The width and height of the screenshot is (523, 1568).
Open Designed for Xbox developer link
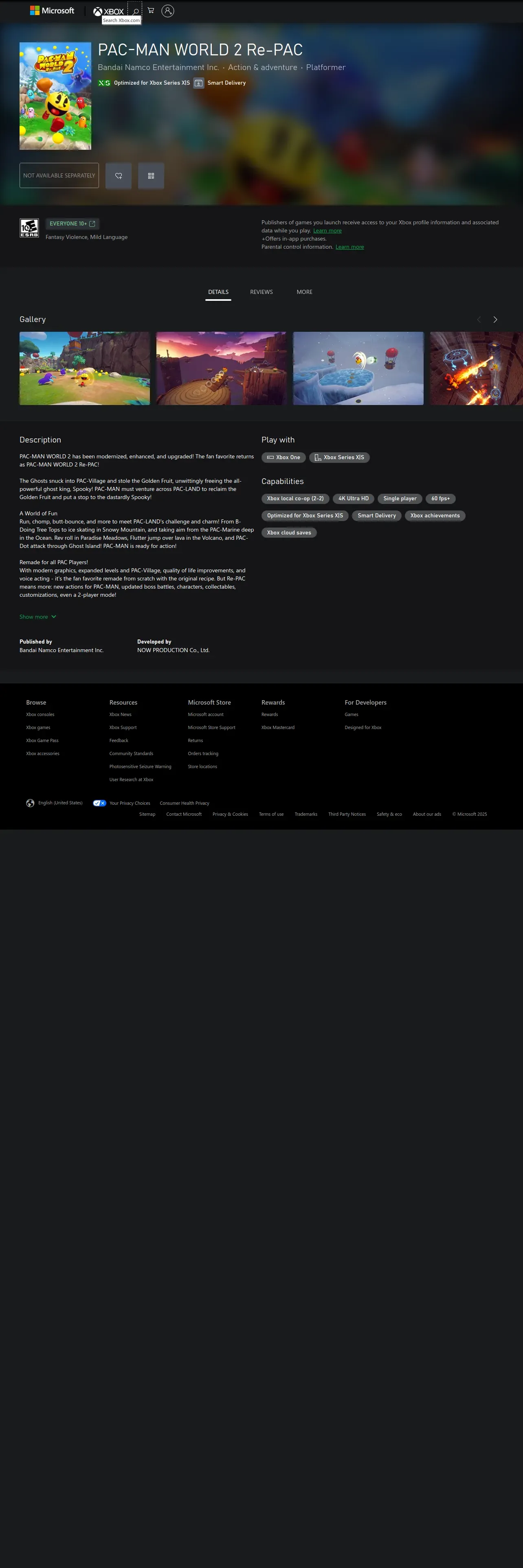pyautogui.click(x=363, y=727)
